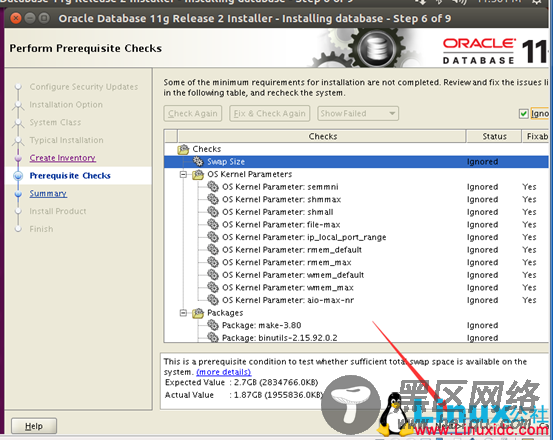This screenshot has height=440, width=553.
Task: Go to Create Inventory step
Action: pos(62,158)
